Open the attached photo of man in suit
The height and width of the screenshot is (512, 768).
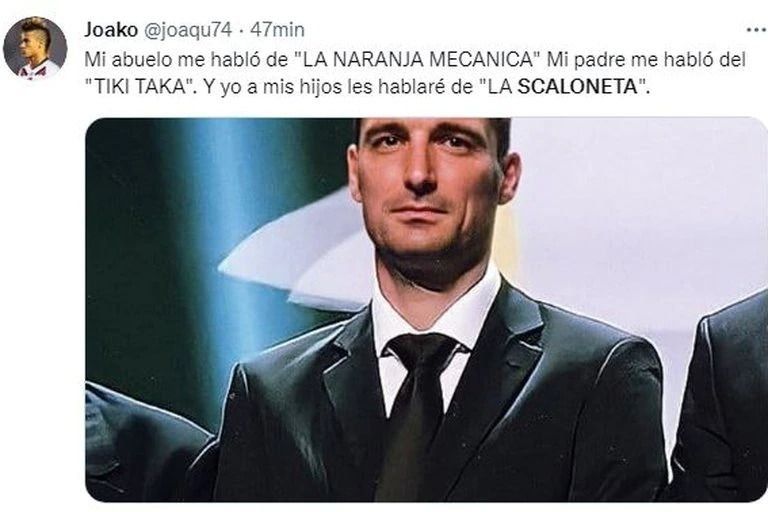coord(426,310)
